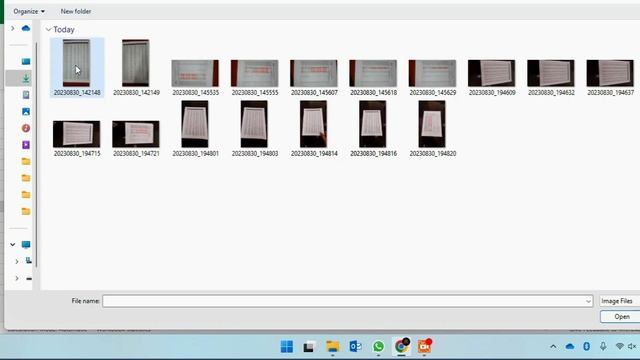Click into the File name field
The height and width of the screenshot is (360, 640).
tap(343, 301)
